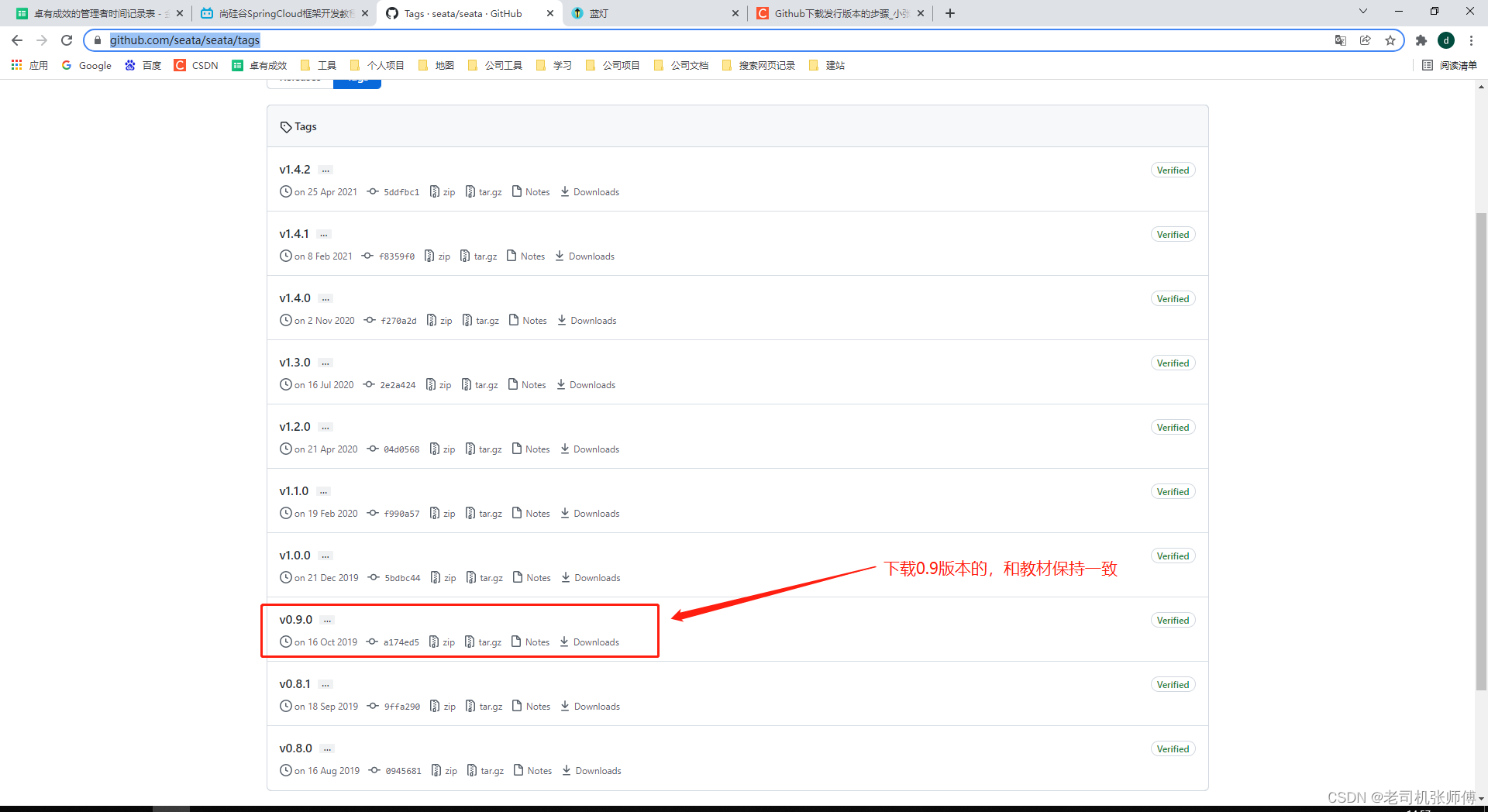Expand the ellipsis next to v1.2.0
This screenshot has height=812, width=1488.
point(325,427)
